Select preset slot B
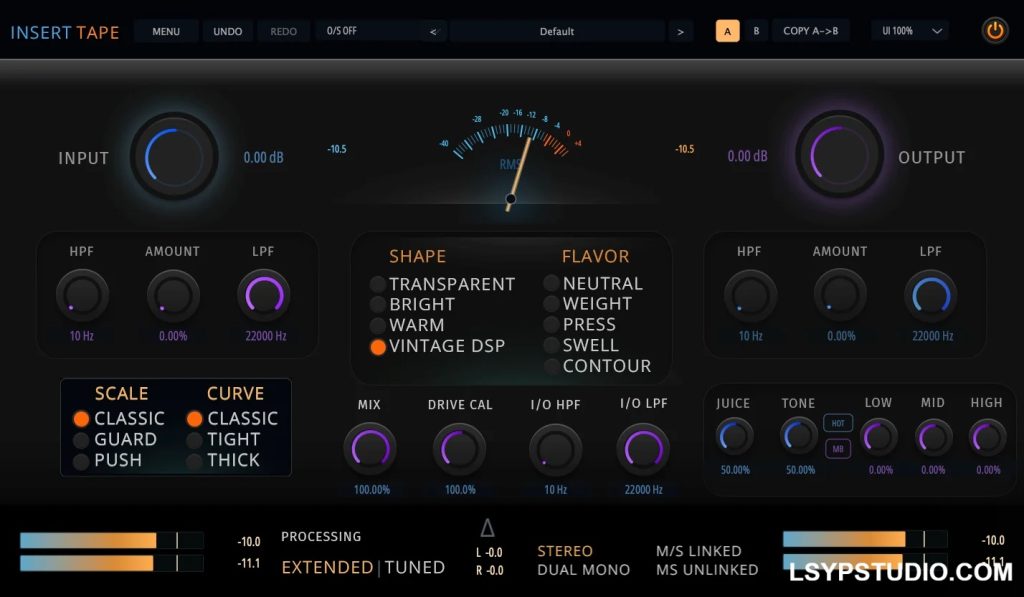 coord(756,31)
